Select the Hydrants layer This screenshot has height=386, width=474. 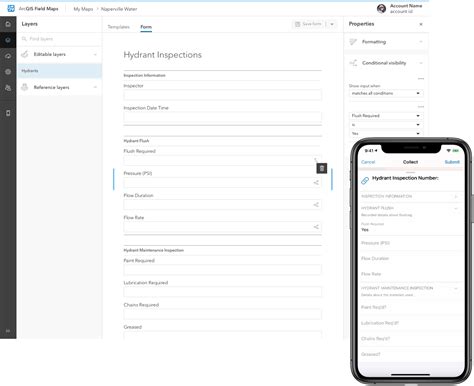59,71
